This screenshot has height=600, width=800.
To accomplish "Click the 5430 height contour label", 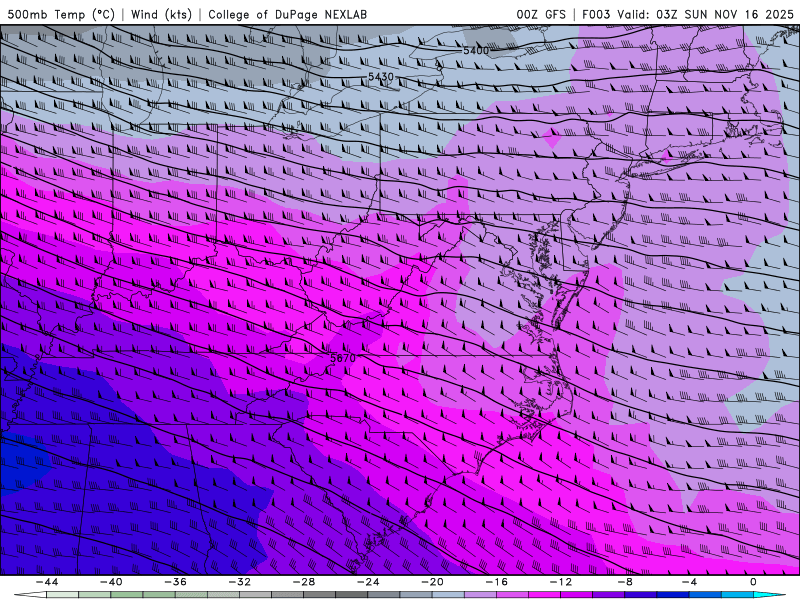I will point(381,77).
